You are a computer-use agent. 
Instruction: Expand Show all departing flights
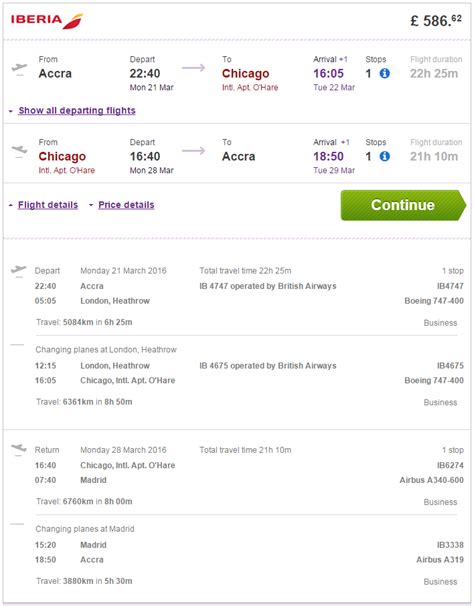tap(77, 111)
